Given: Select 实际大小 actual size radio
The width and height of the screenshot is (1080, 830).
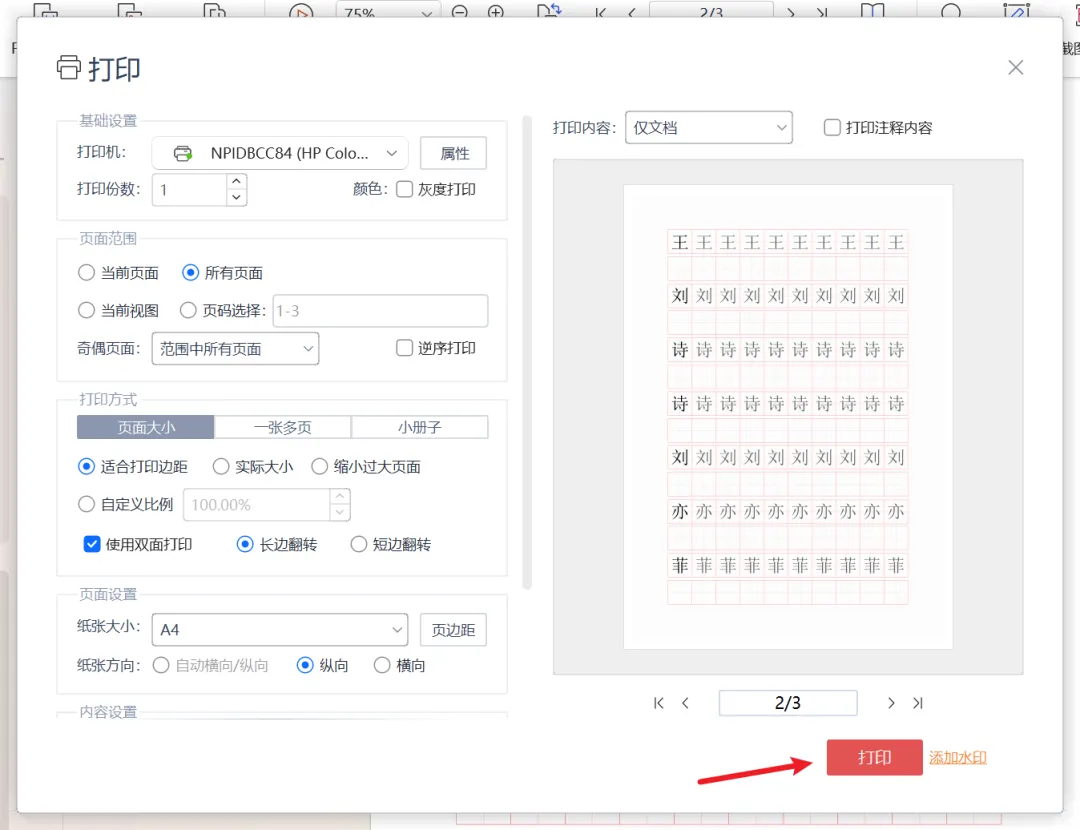Looking at the screenshot, I should 220,467.
